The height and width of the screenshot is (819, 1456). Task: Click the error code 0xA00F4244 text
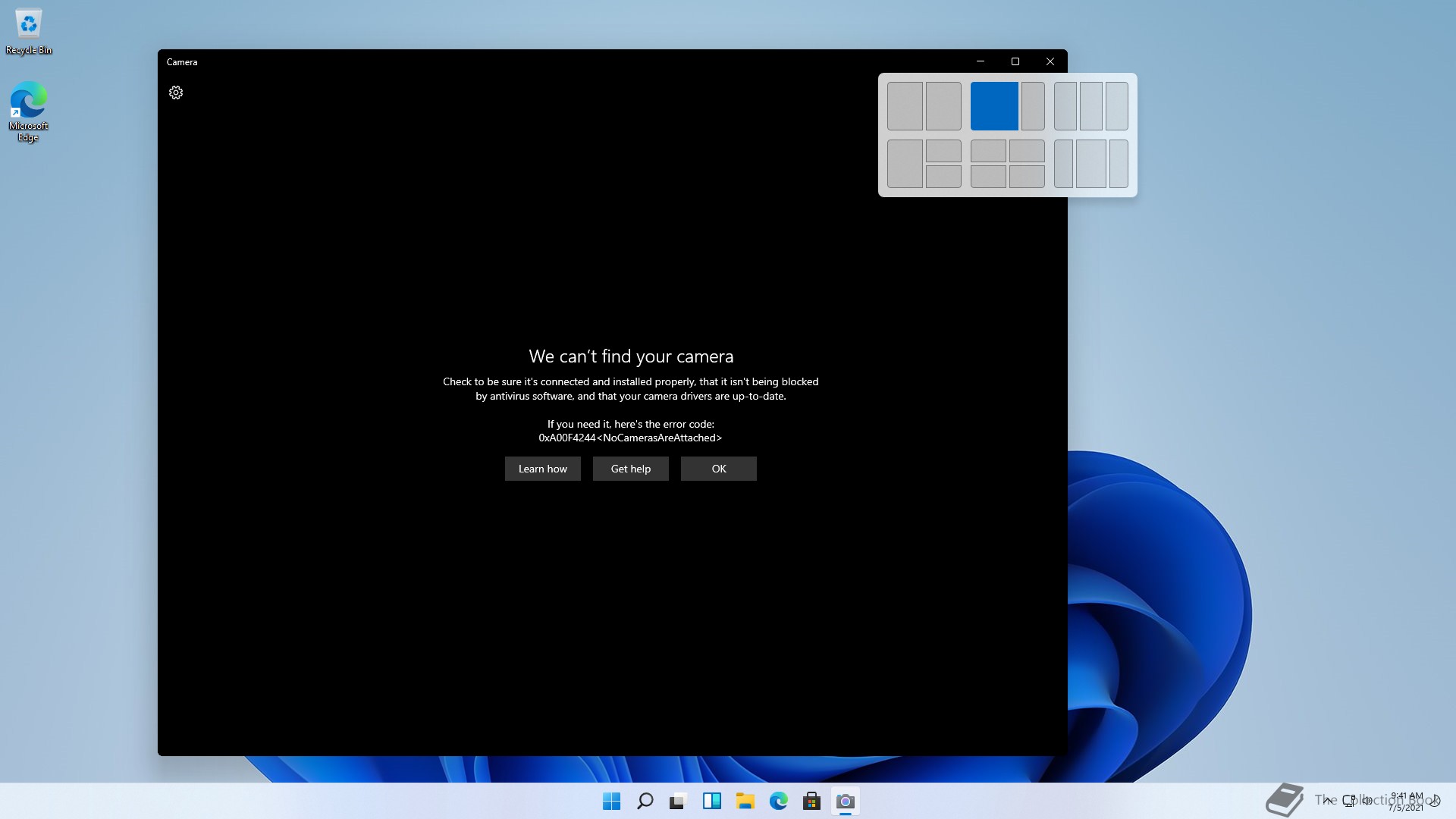click(630, 438)
